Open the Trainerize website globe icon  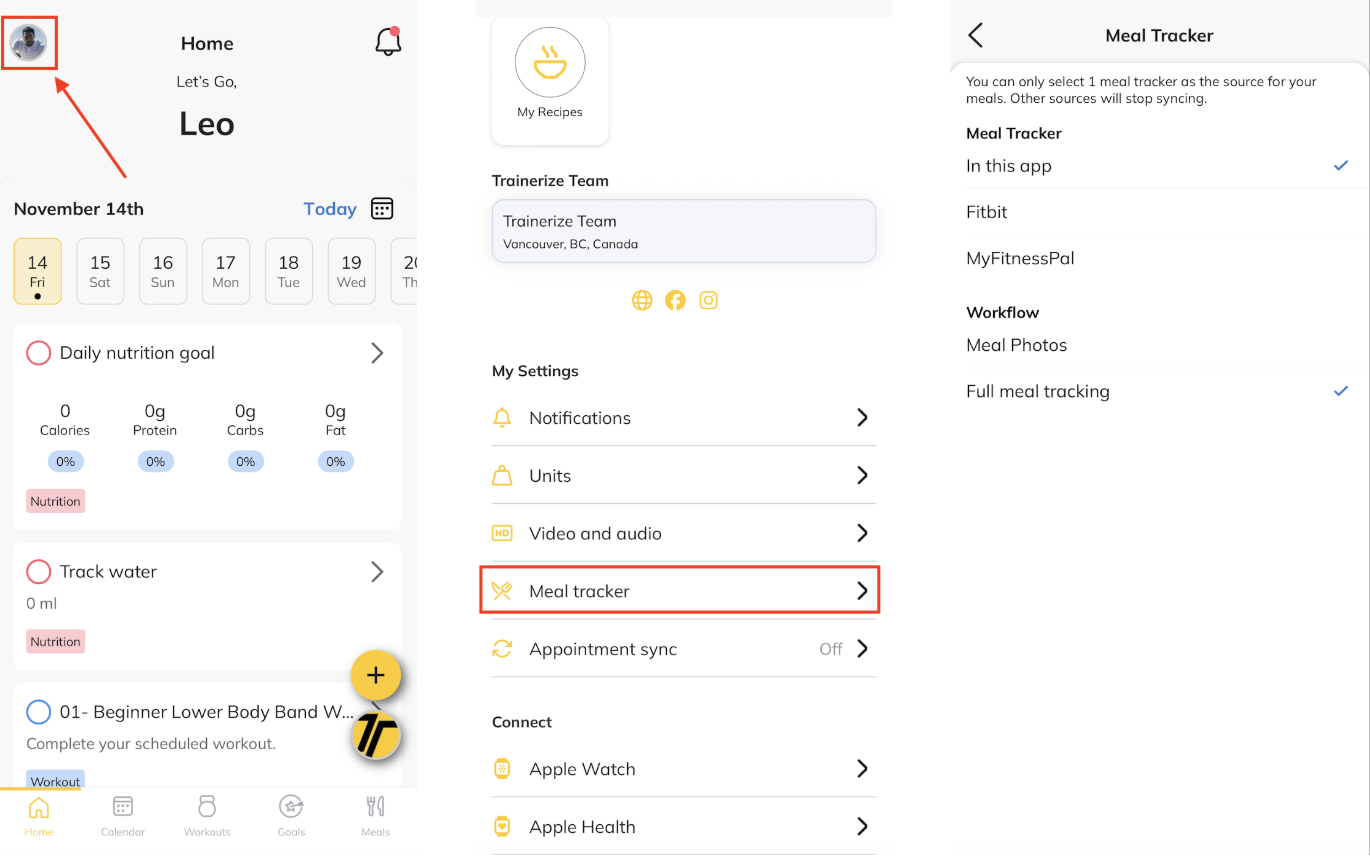point(642,300)
